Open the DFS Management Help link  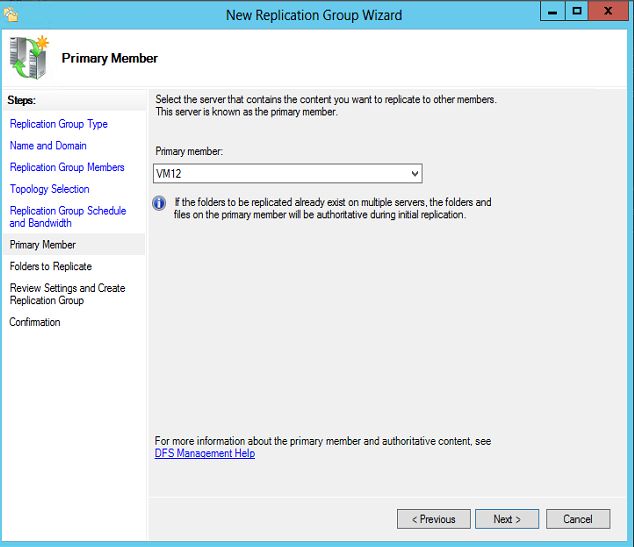[205, 453]
